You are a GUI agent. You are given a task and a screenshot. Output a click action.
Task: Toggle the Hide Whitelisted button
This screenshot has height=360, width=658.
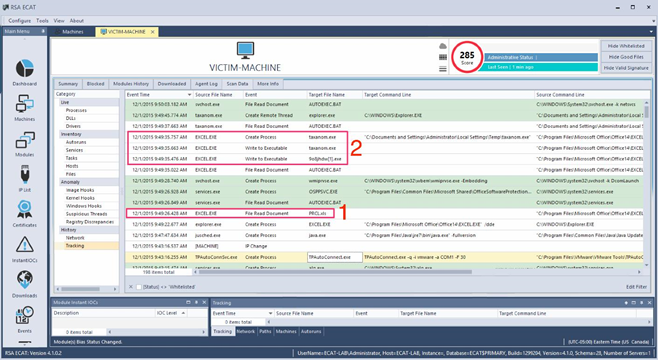tap(626, 46)
